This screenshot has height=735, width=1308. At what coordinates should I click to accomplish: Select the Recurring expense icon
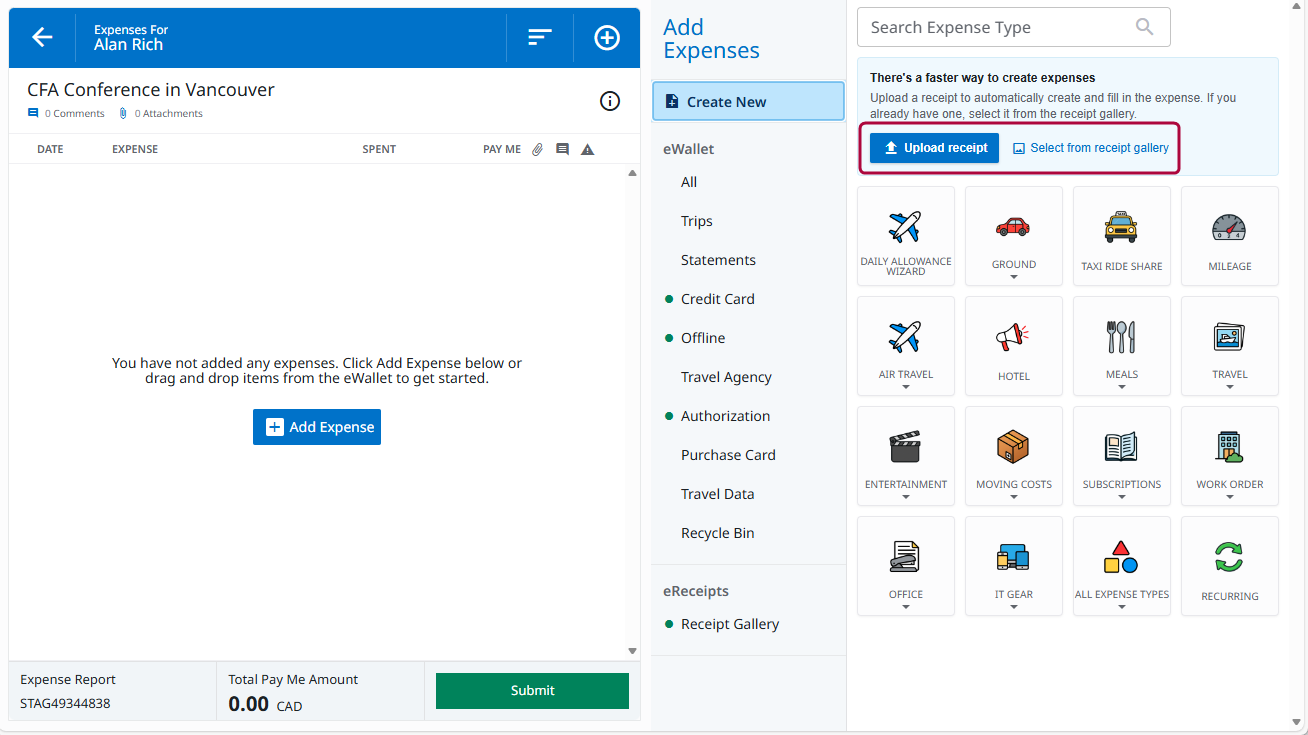(x=1229, y=560)
